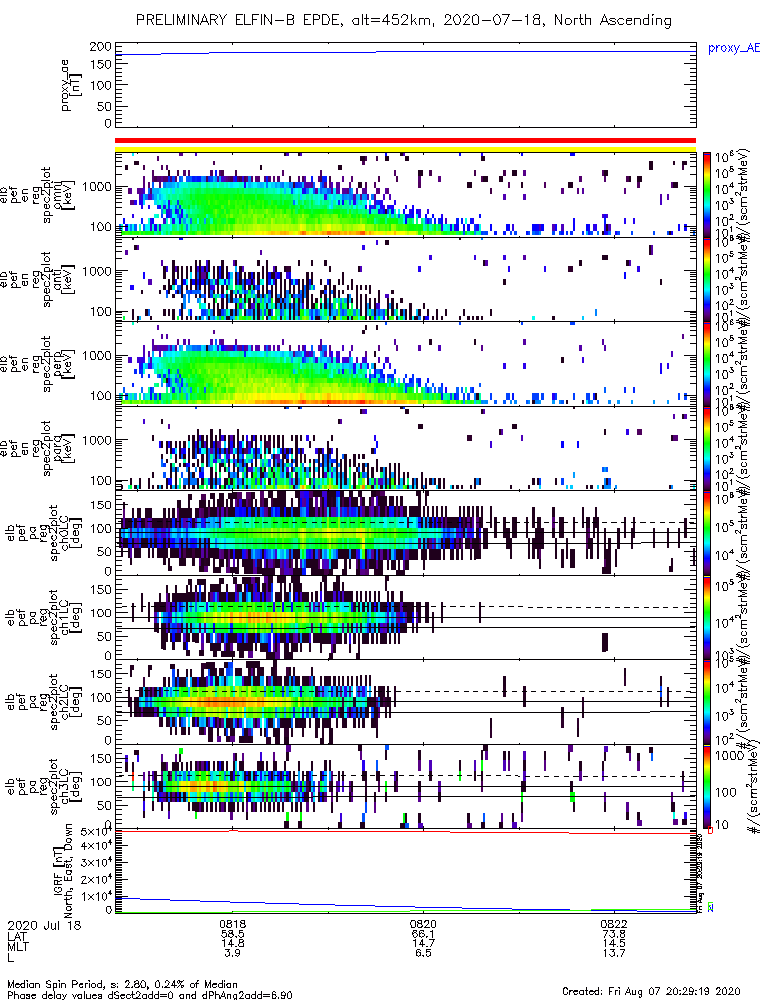Select the blue 'proxy_AE' legend label
Image resolution: width=775 pixels, height=1000 pixels.
(x=734, y=48)
